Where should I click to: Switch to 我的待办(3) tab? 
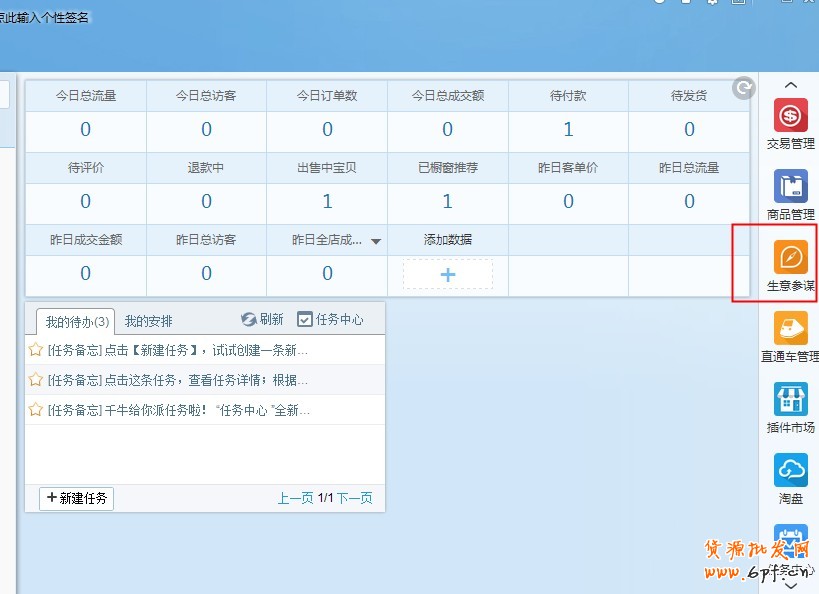[76, 321]
